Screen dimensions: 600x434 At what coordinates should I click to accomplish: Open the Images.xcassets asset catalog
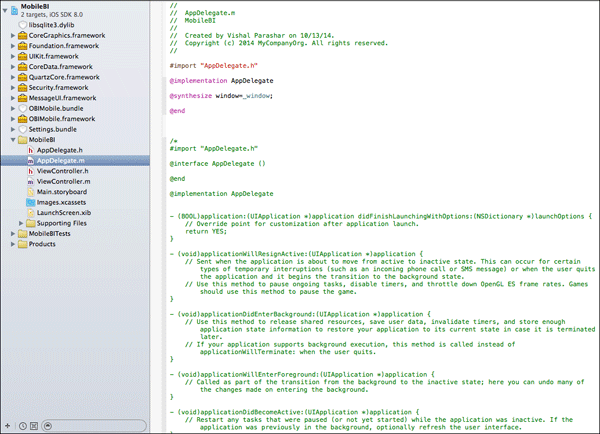coord(62,203)
